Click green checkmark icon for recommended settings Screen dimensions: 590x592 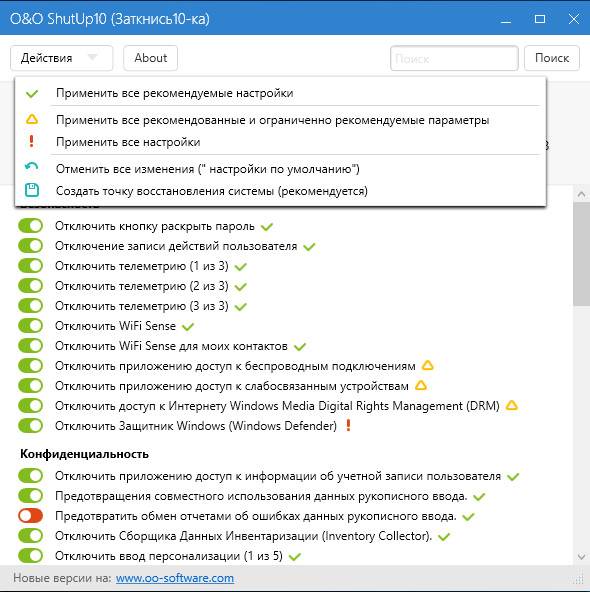click(32, 93)
